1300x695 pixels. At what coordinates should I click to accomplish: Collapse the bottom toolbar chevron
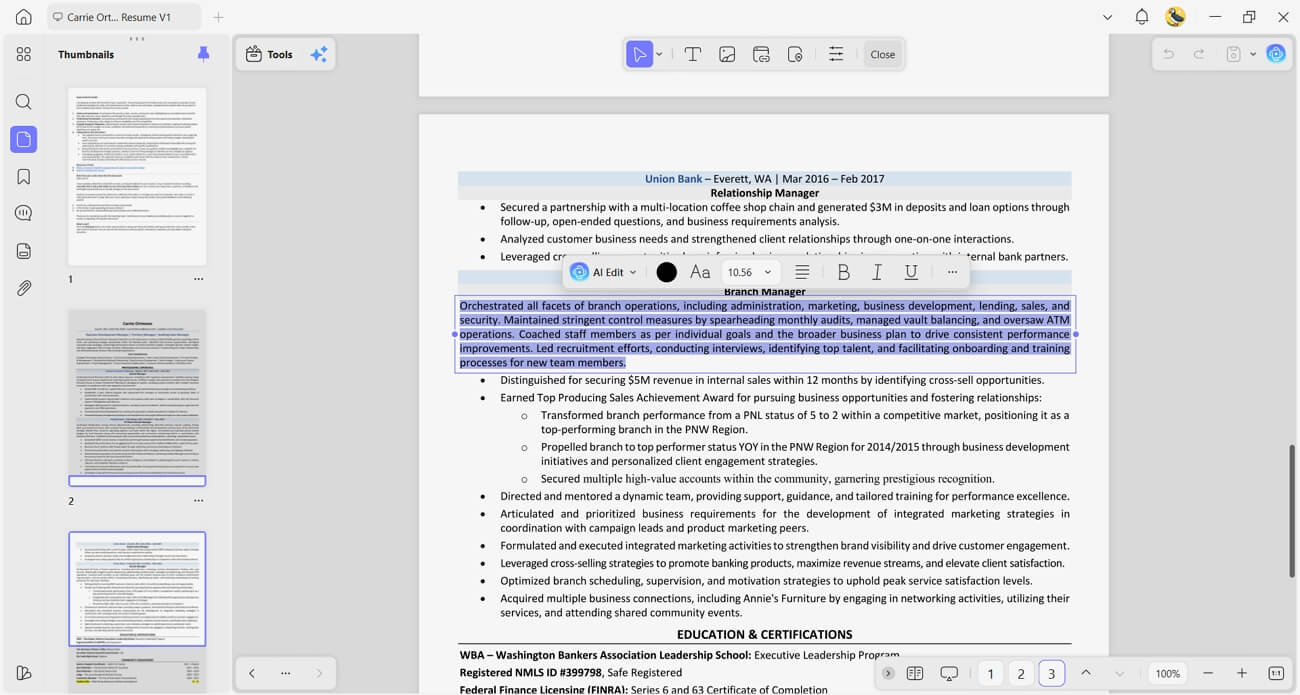888,673
